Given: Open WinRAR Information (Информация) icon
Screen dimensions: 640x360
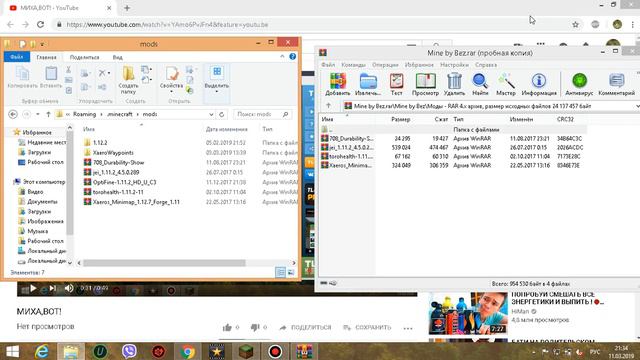Looking at the screenshot, I should point(539,84).
